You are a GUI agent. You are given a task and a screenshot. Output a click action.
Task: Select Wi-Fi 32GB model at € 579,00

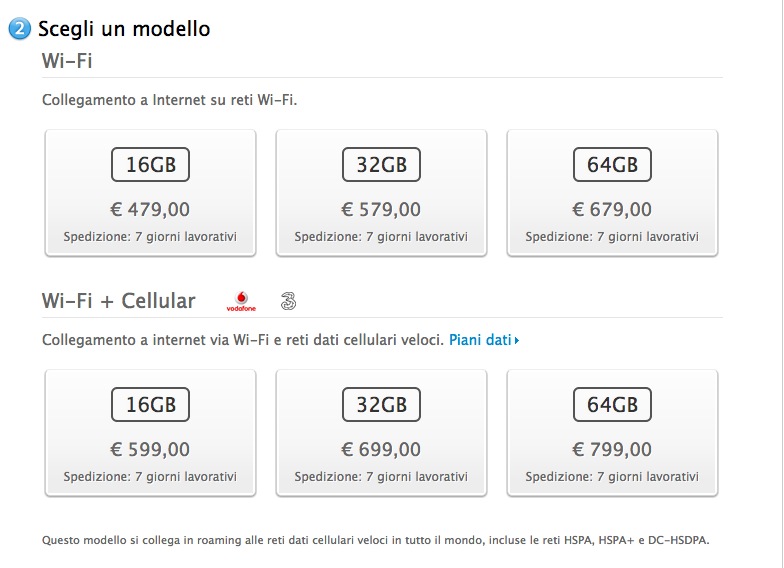point(382,193)
